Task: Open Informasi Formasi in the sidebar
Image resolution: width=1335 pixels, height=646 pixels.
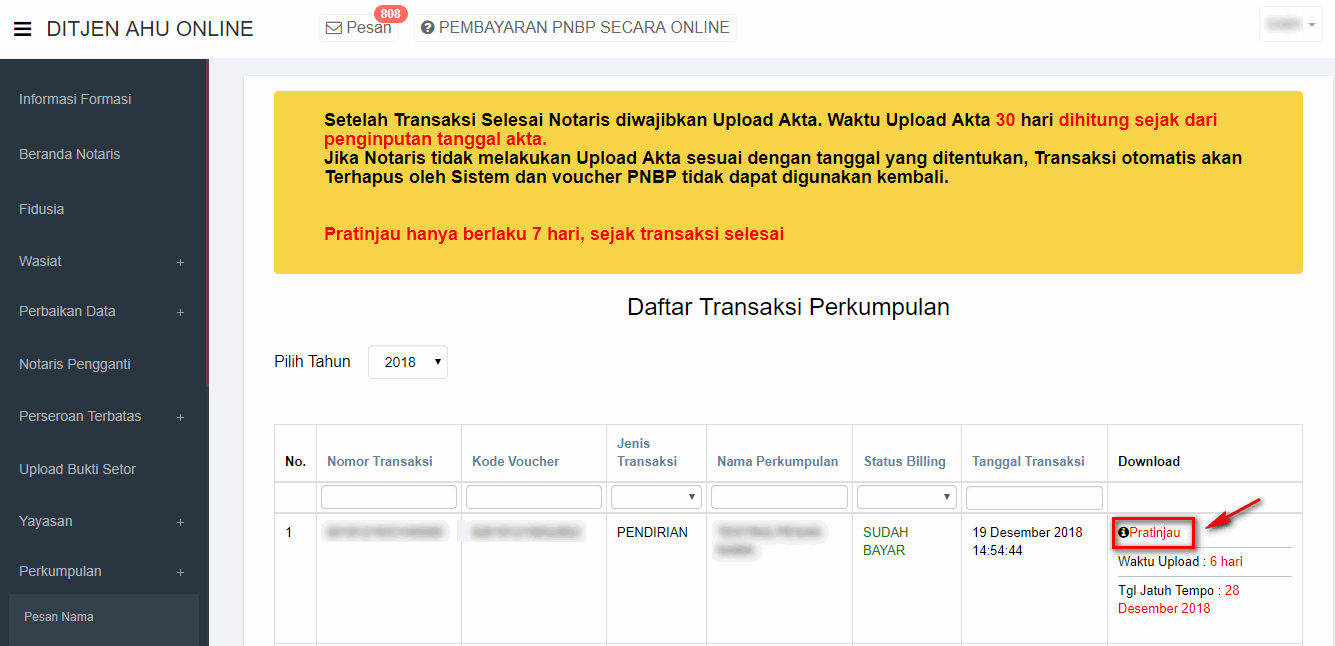Action: tap(75, 99)
